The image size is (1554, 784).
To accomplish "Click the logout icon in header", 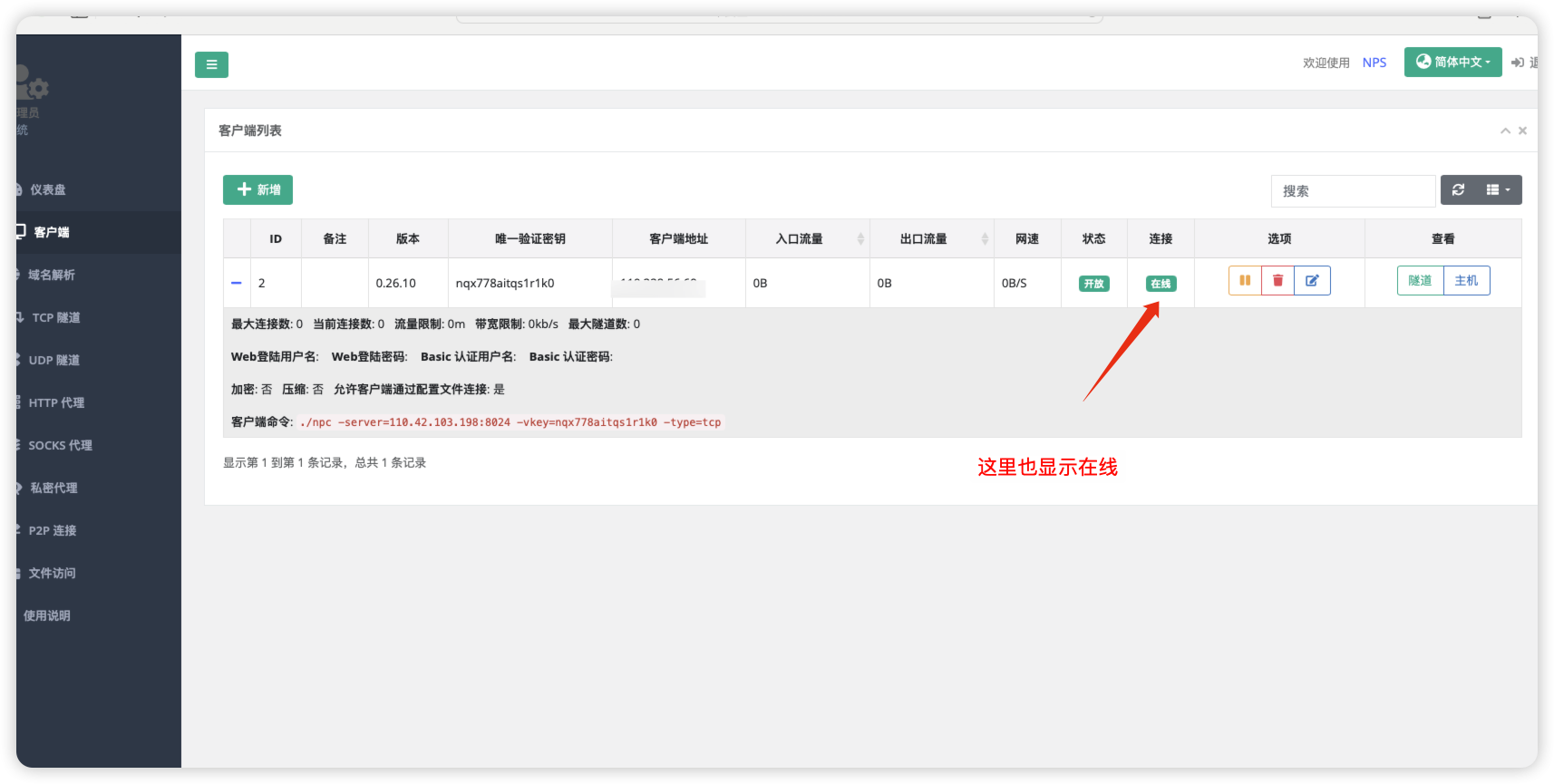I will 1517,63.
